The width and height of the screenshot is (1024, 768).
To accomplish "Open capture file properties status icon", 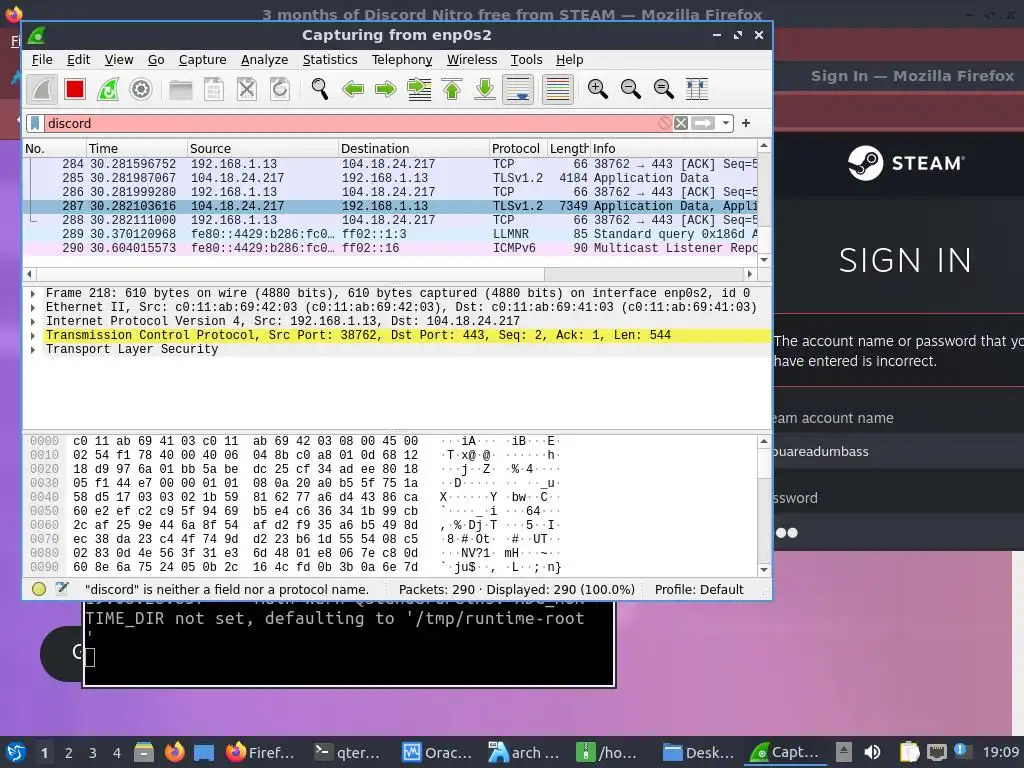I will coord(61,589).
